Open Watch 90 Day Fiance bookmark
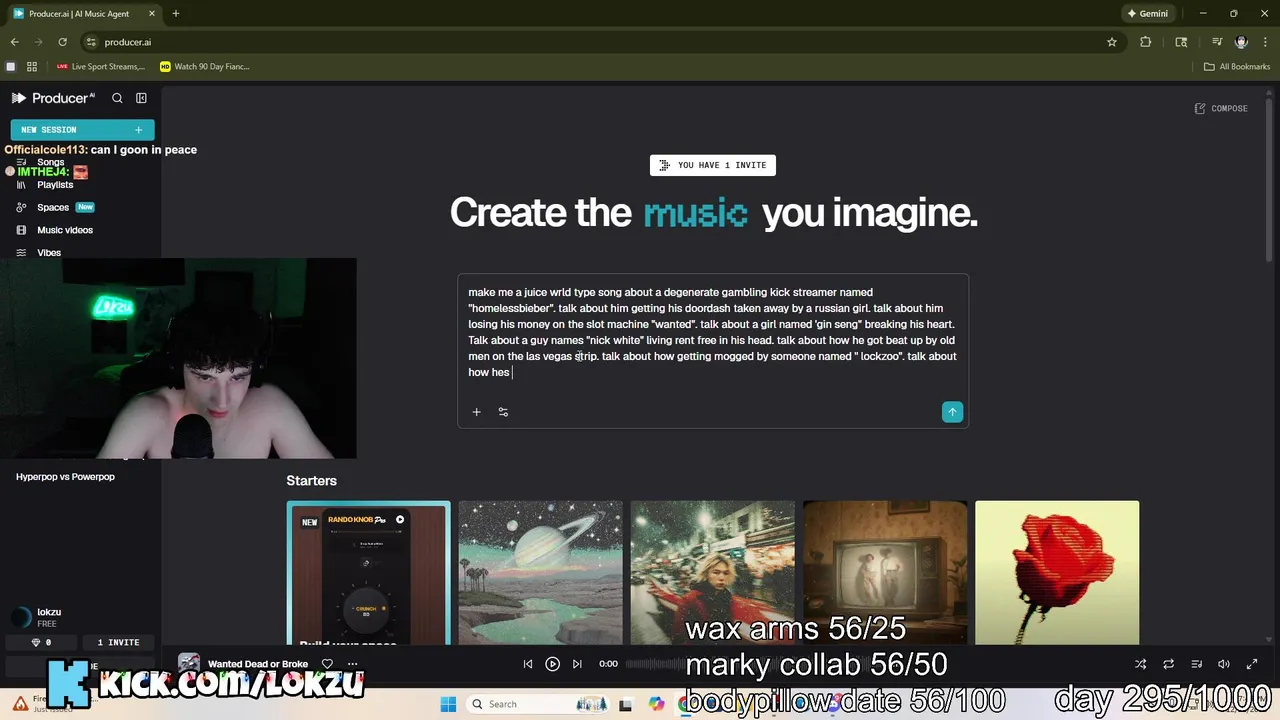The image size is (1280, 720). 205,67
